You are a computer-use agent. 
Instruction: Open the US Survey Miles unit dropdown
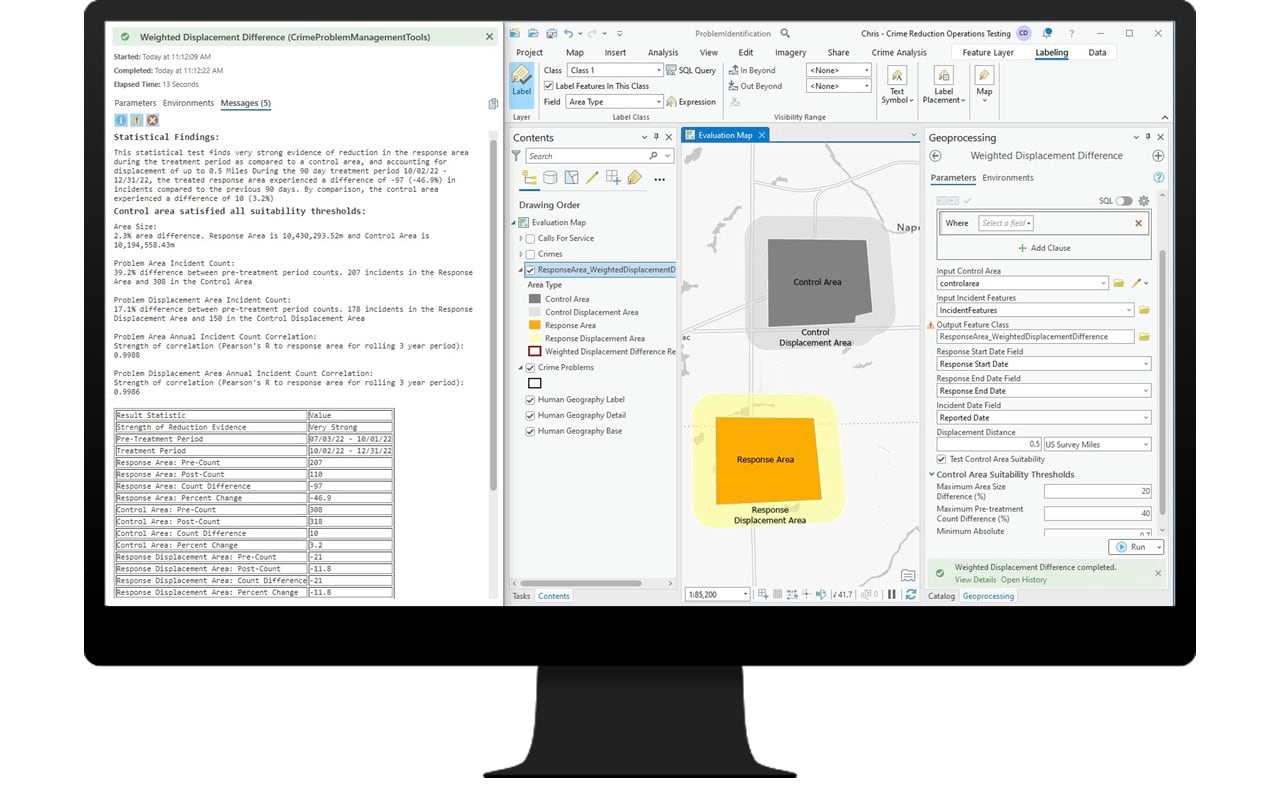(x=1097, y=444)
